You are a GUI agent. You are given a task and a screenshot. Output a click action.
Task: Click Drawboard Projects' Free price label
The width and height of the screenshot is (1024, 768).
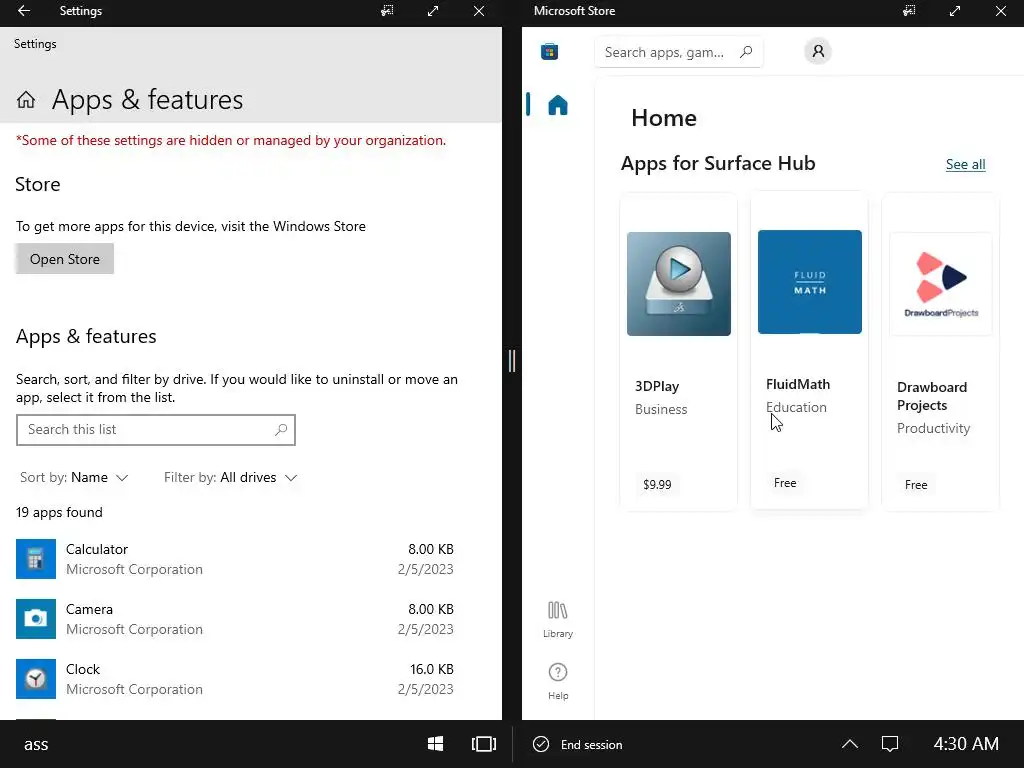916,485
